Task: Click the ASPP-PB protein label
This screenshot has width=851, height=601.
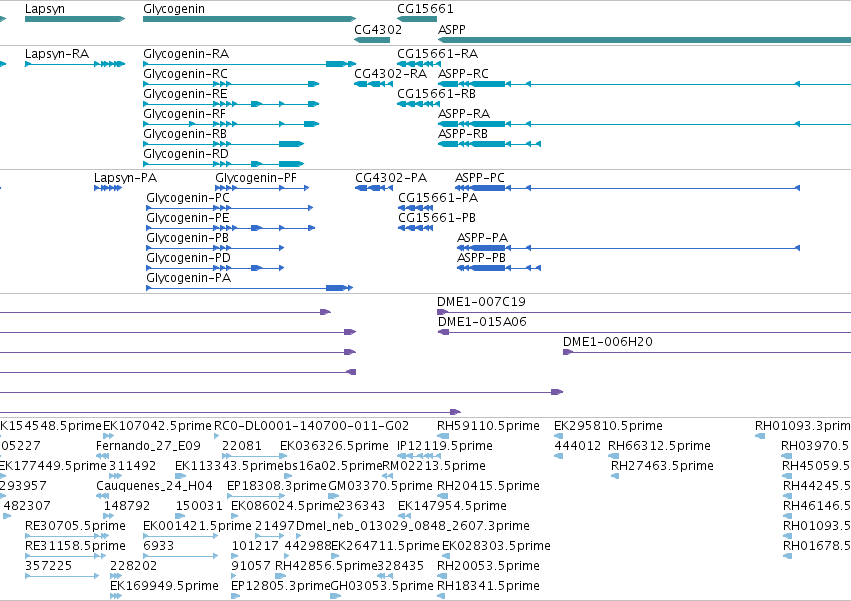Action: click(481, 258)
